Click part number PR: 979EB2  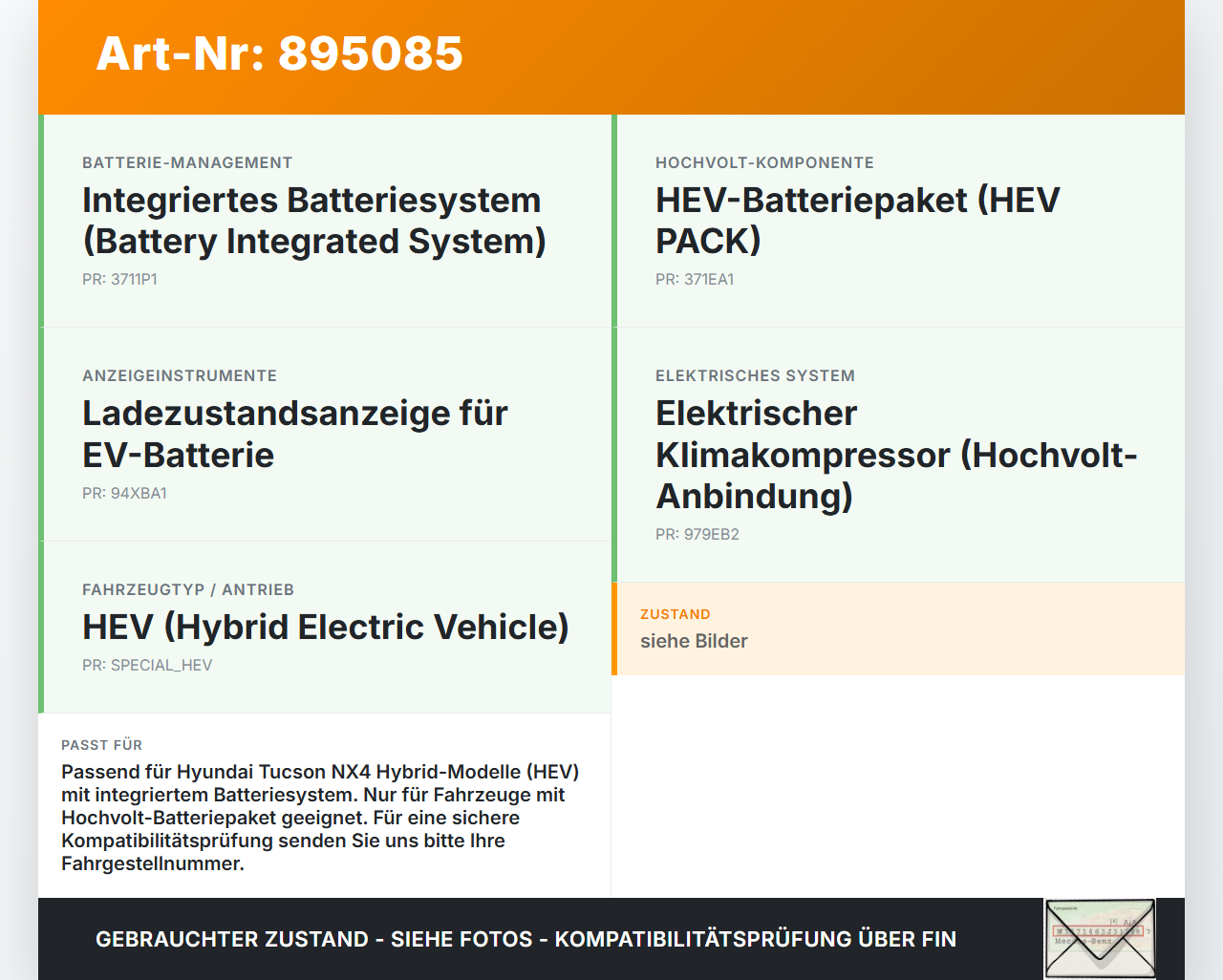tap(697, 535)
